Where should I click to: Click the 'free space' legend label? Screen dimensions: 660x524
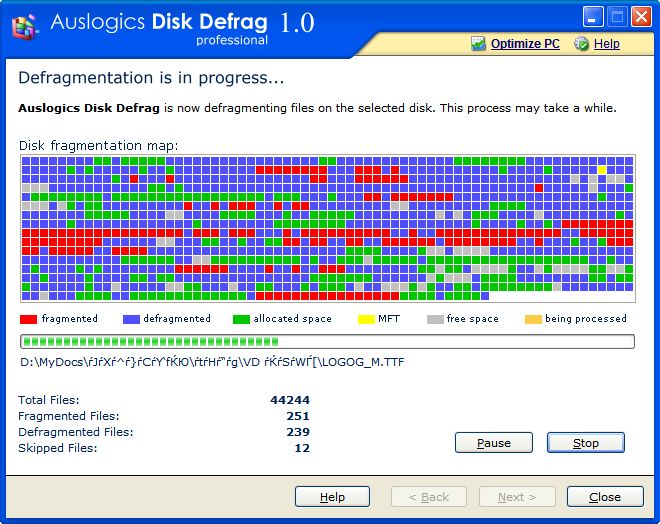point(473,319)
